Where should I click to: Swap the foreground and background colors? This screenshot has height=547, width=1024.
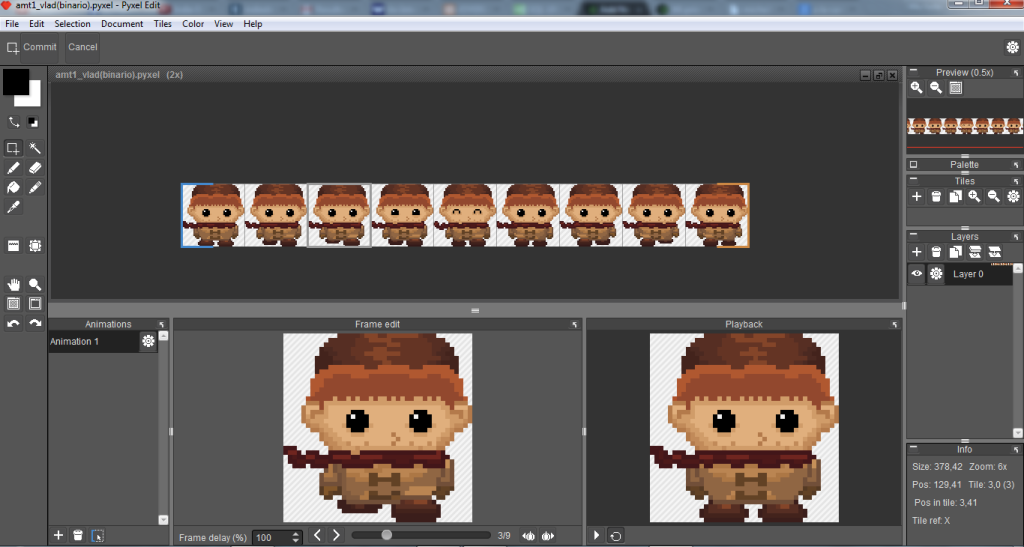click(x=14, y=122)
